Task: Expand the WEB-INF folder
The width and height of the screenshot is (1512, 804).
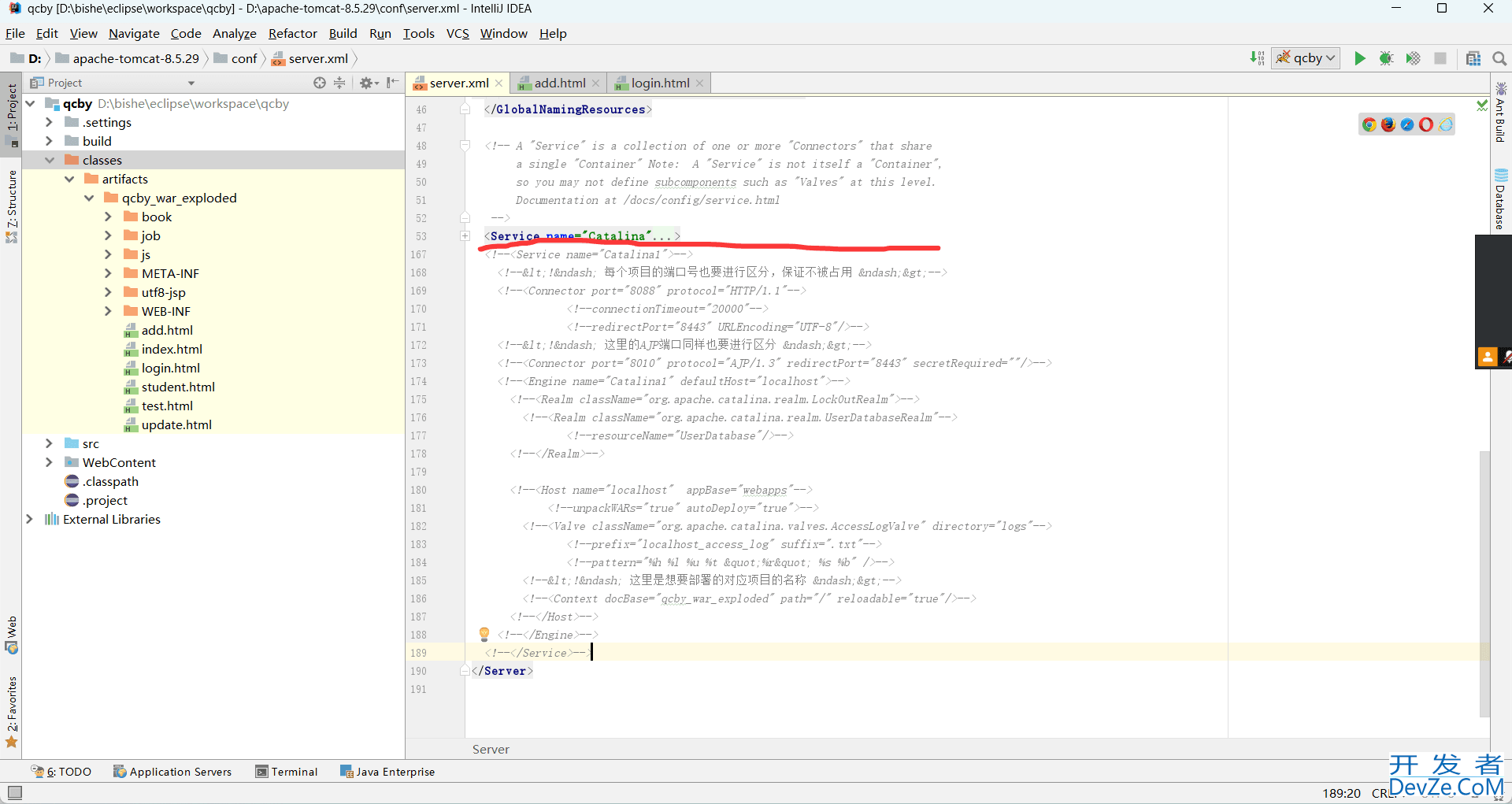Action: [108, 311]
